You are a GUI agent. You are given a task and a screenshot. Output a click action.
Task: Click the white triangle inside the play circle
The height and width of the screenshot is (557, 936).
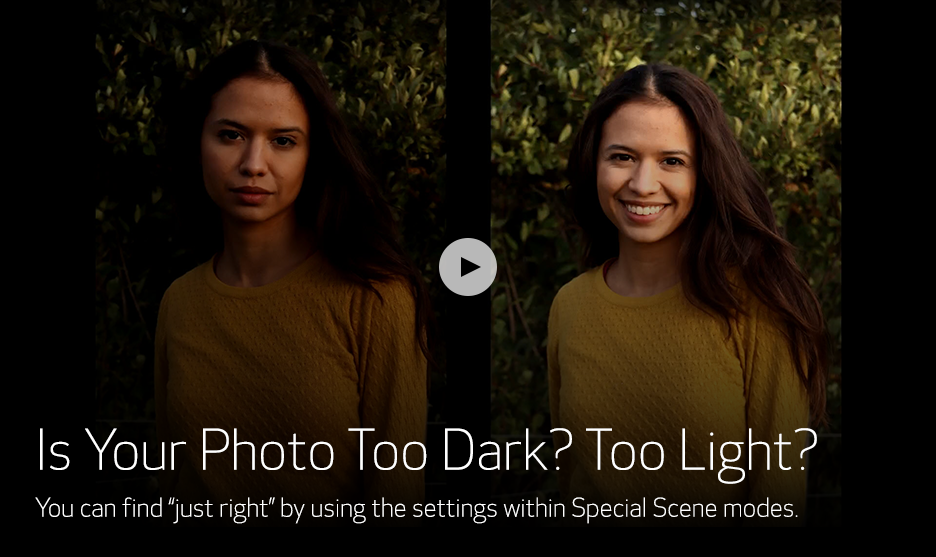[x=469, y=267]
